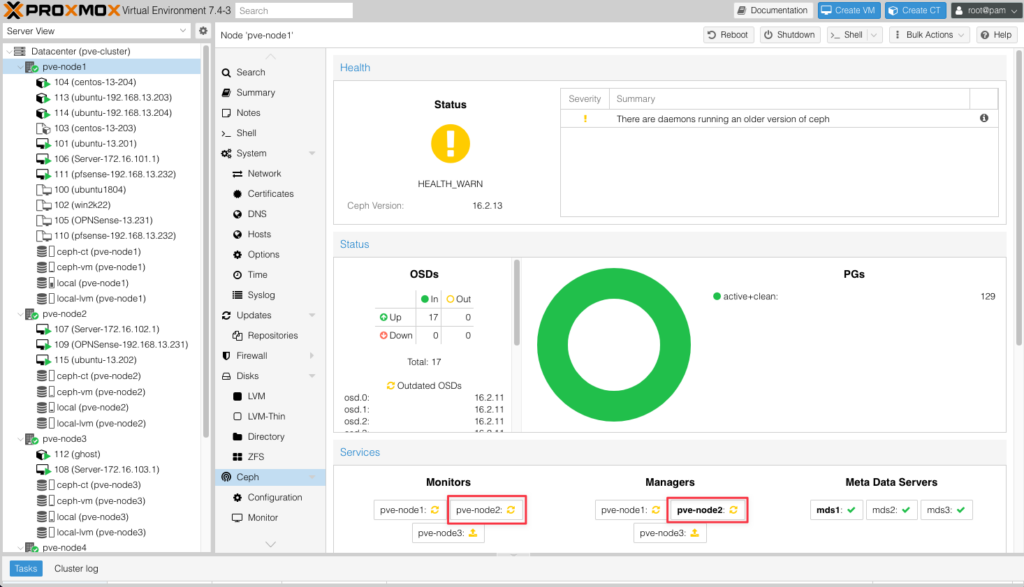This screenshot has width=1024, height=587.
Task: Open the Bulk Actions dropdown
Action: coord(928,35)
